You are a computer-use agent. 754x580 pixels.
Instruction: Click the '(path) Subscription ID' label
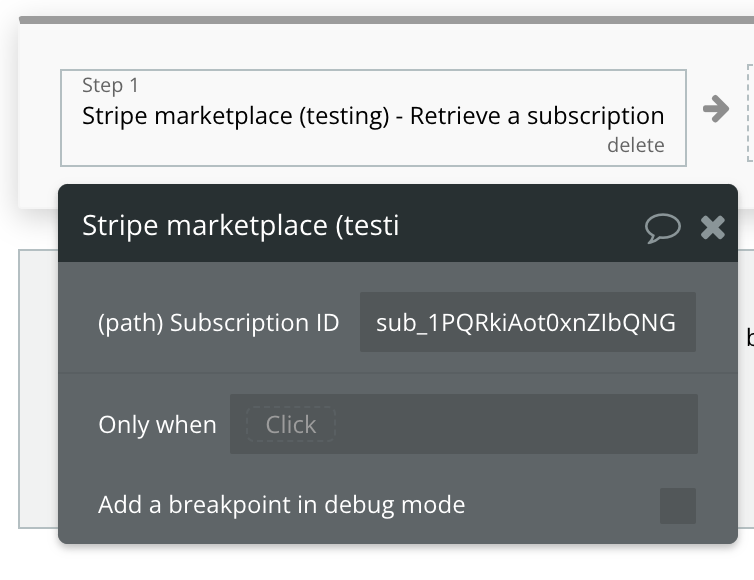(x=219, y=322)
